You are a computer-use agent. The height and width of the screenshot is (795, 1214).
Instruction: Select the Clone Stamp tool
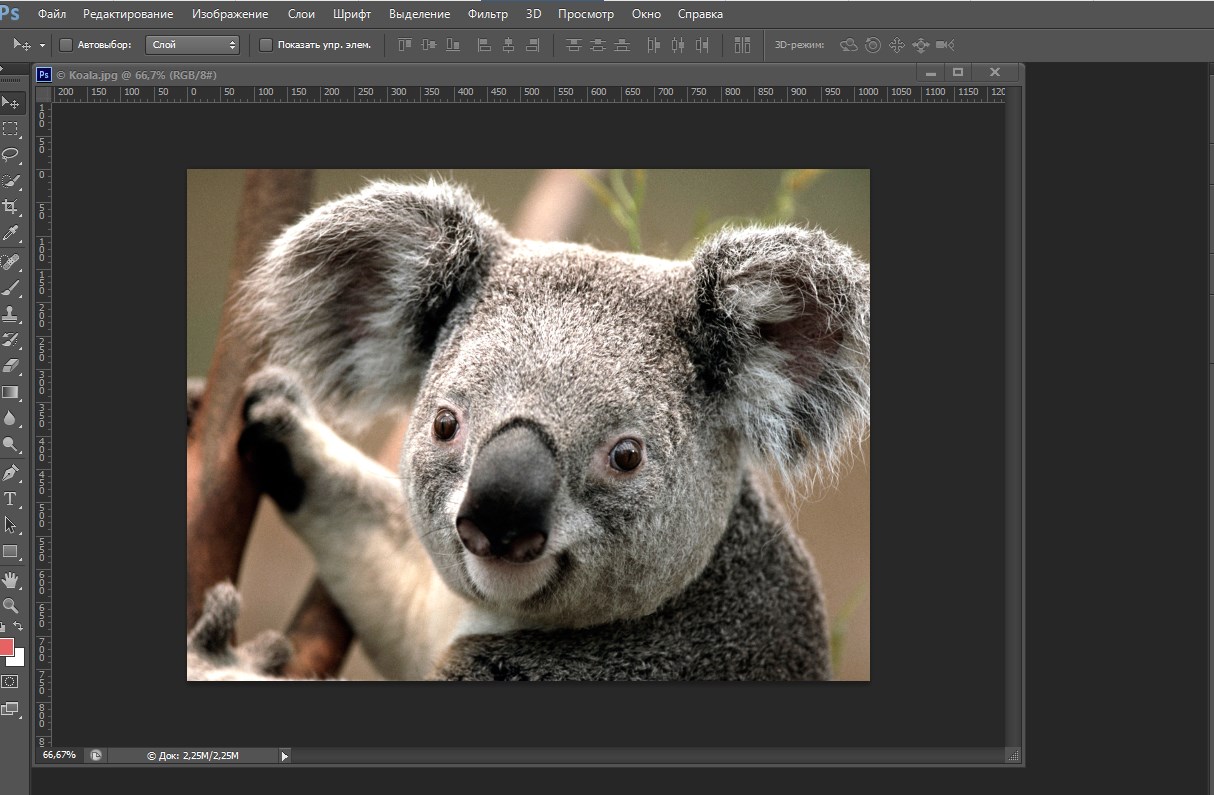tap(11, 314)
